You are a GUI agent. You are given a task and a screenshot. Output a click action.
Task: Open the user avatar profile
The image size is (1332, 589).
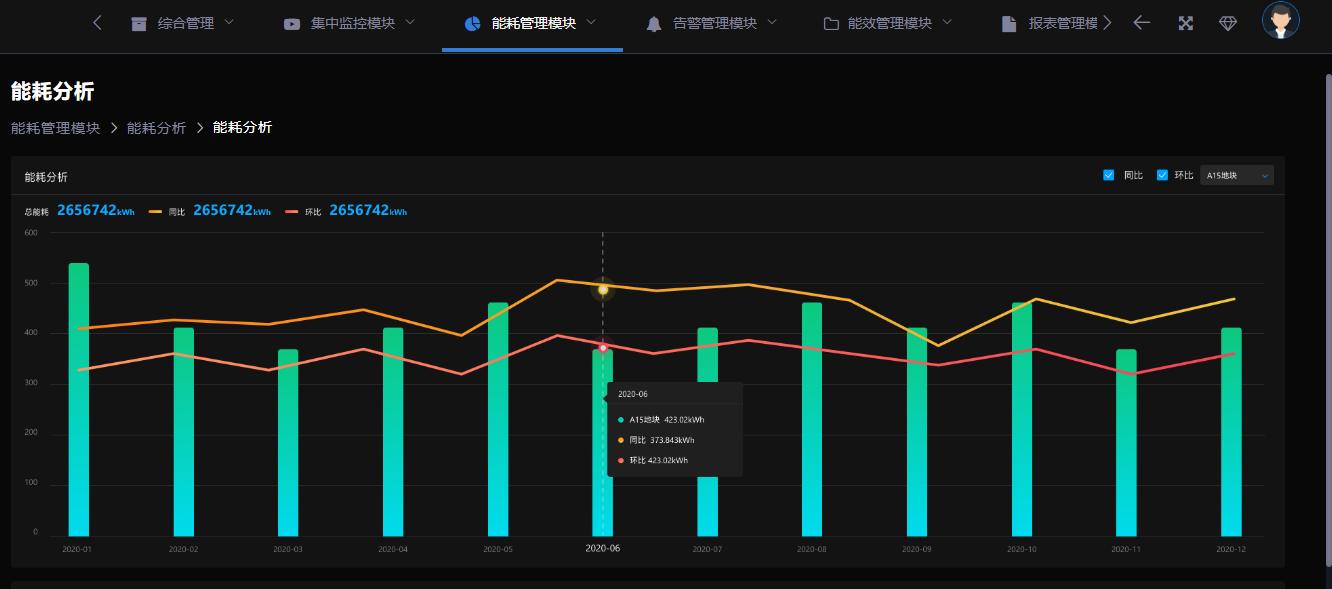[1280, 21]
